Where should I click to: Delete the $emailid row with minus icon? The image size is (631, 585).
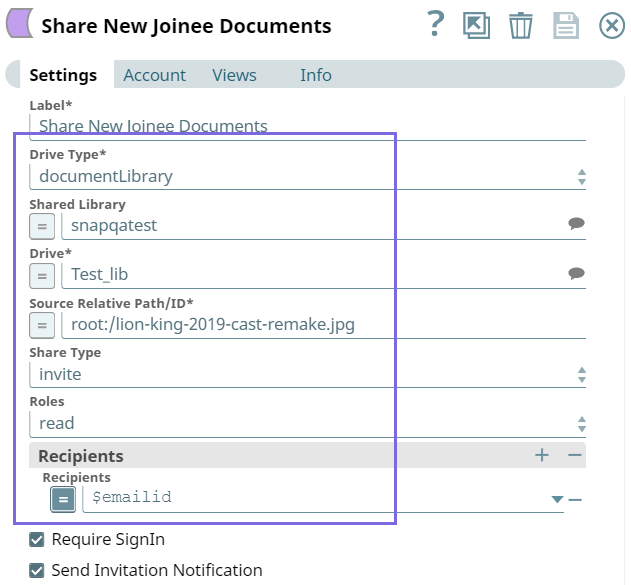[575, 500]
